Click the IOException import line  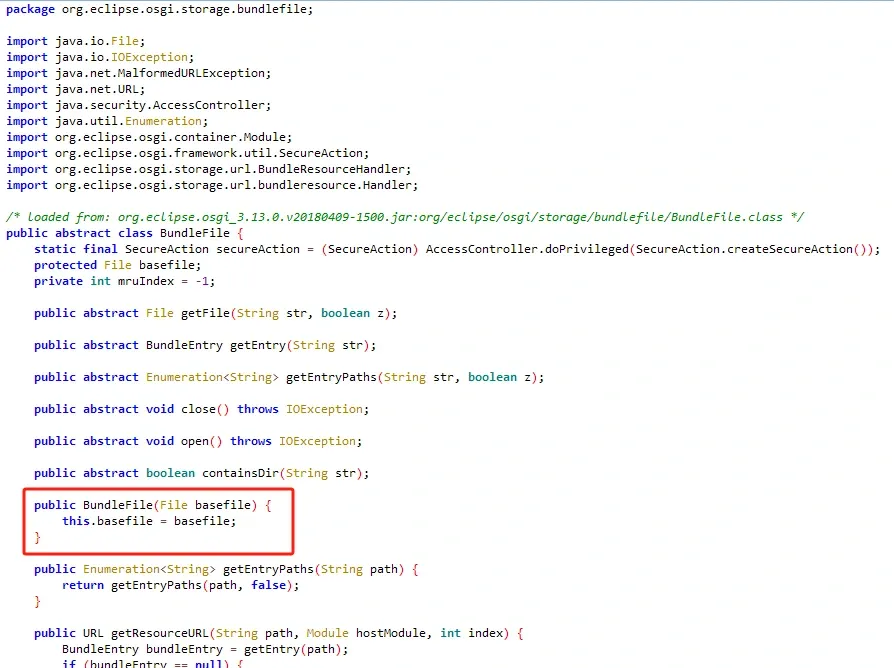[x=100, y=57]
